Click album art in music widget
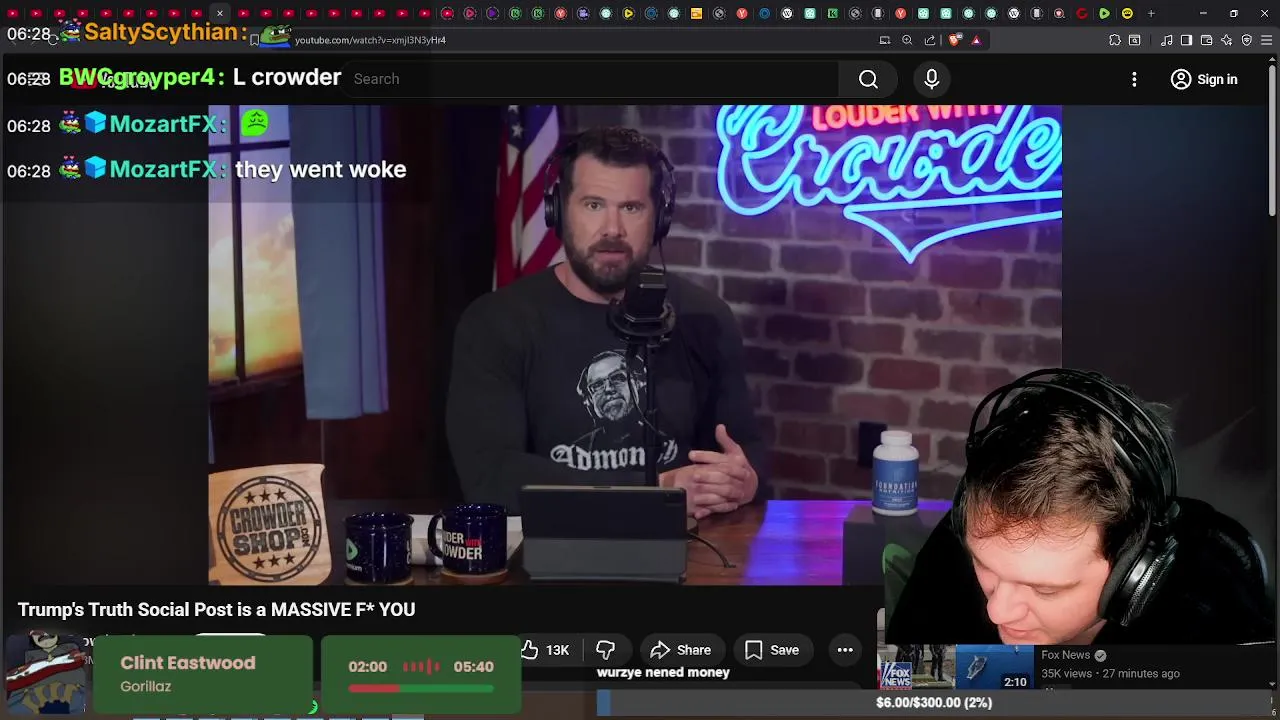The image size is (1280, 720). (x=45, y=672)
